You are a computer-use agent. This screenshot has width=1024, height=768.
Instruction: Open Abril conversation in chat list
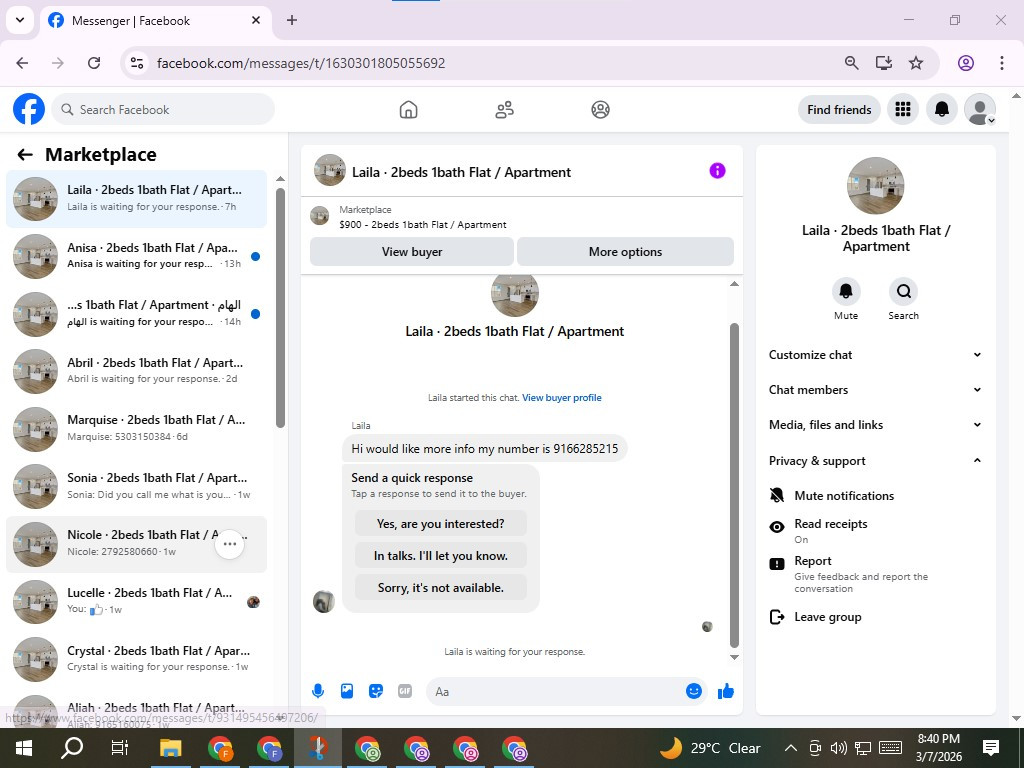[136, 371]
